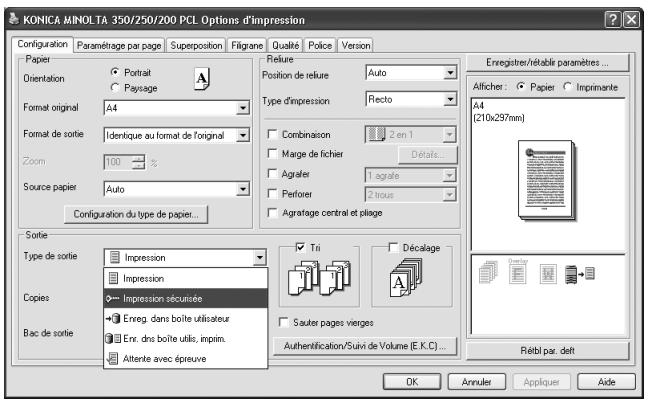Click the Décalage offset pages illustration
This screenshot has height=400, width=648.
(x=406, y=278)
